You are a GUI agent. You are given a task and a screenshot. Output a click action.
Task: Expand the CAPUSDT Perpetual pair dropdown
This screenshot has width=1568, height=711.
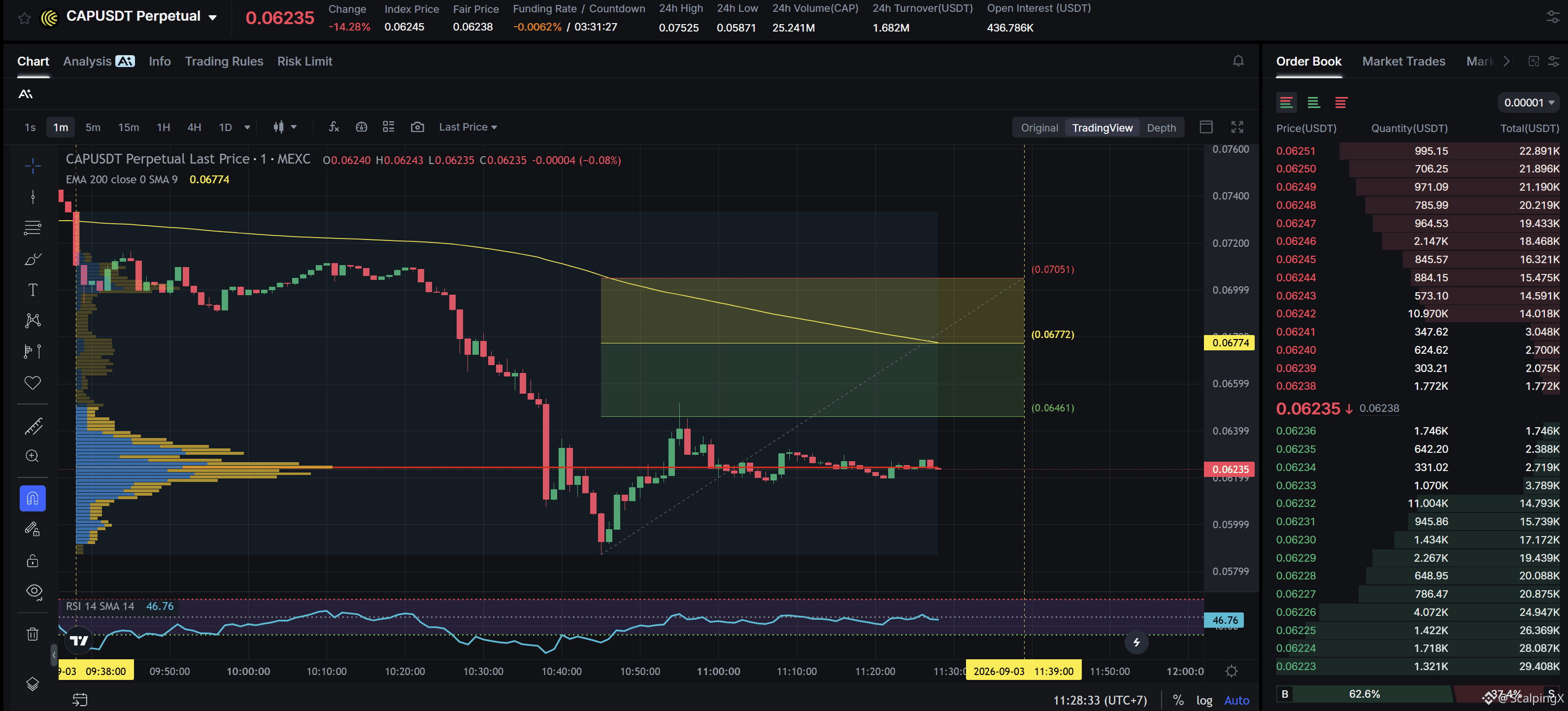coord(212,17)
